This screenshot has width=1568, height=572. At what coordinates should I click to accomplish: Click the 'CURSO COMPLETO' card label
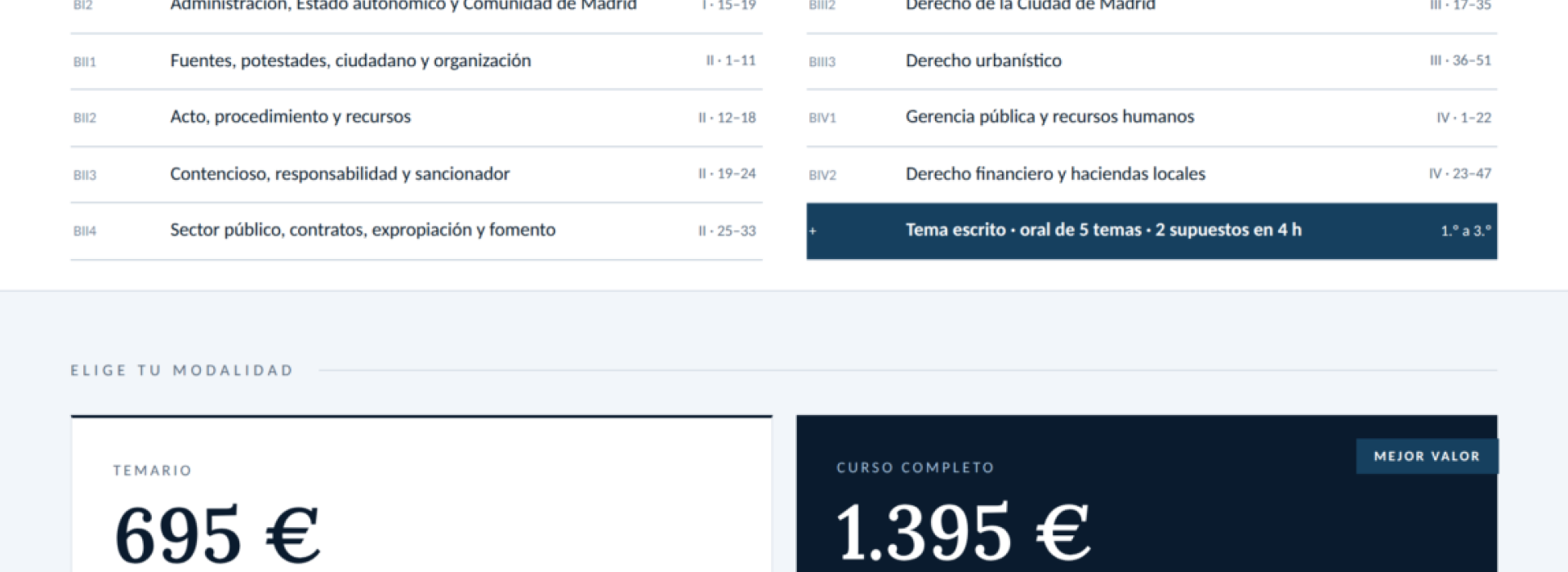coord(915,467)
